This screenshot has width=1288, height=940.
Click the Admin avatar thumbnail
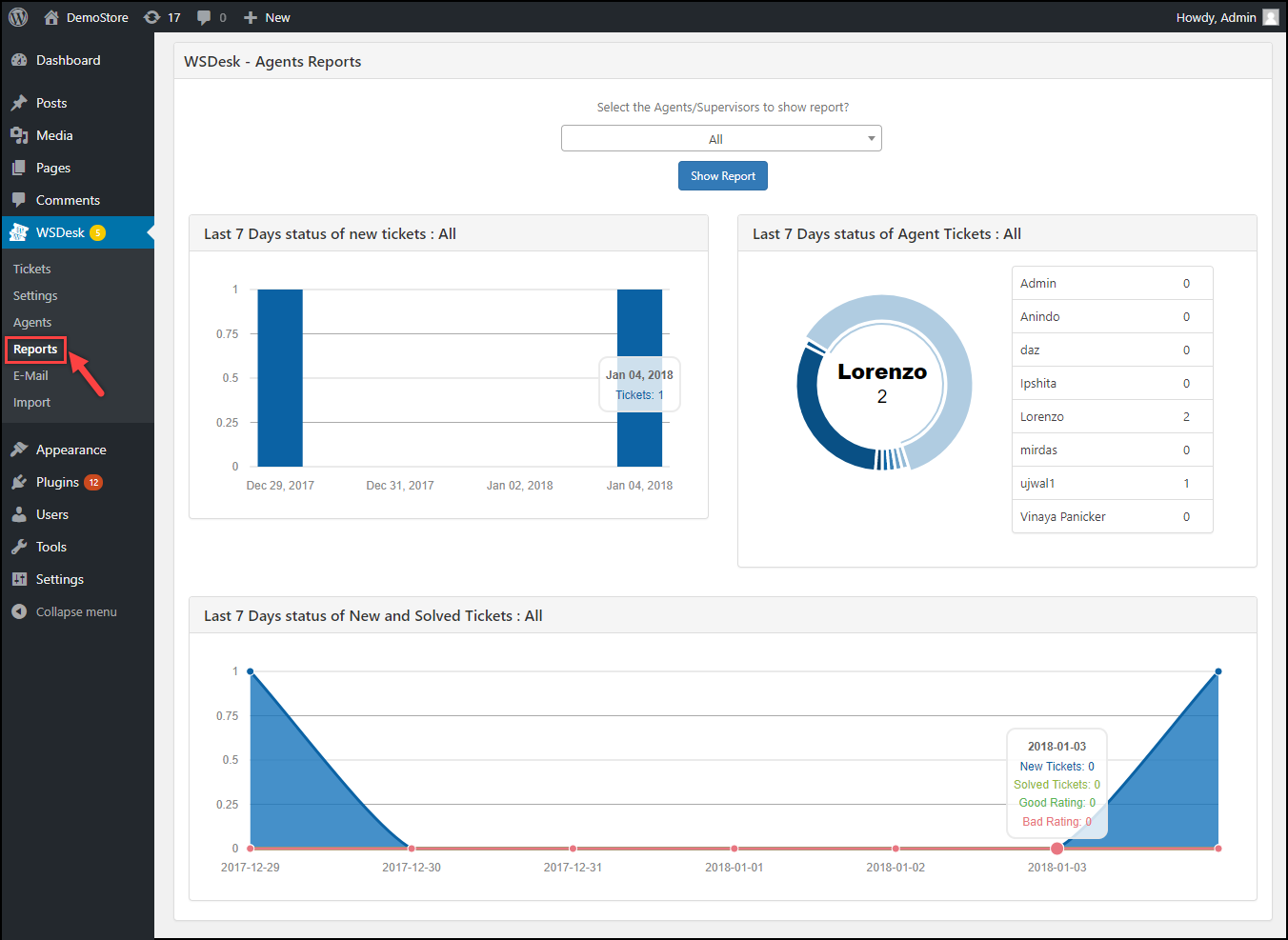[1271, 17]
